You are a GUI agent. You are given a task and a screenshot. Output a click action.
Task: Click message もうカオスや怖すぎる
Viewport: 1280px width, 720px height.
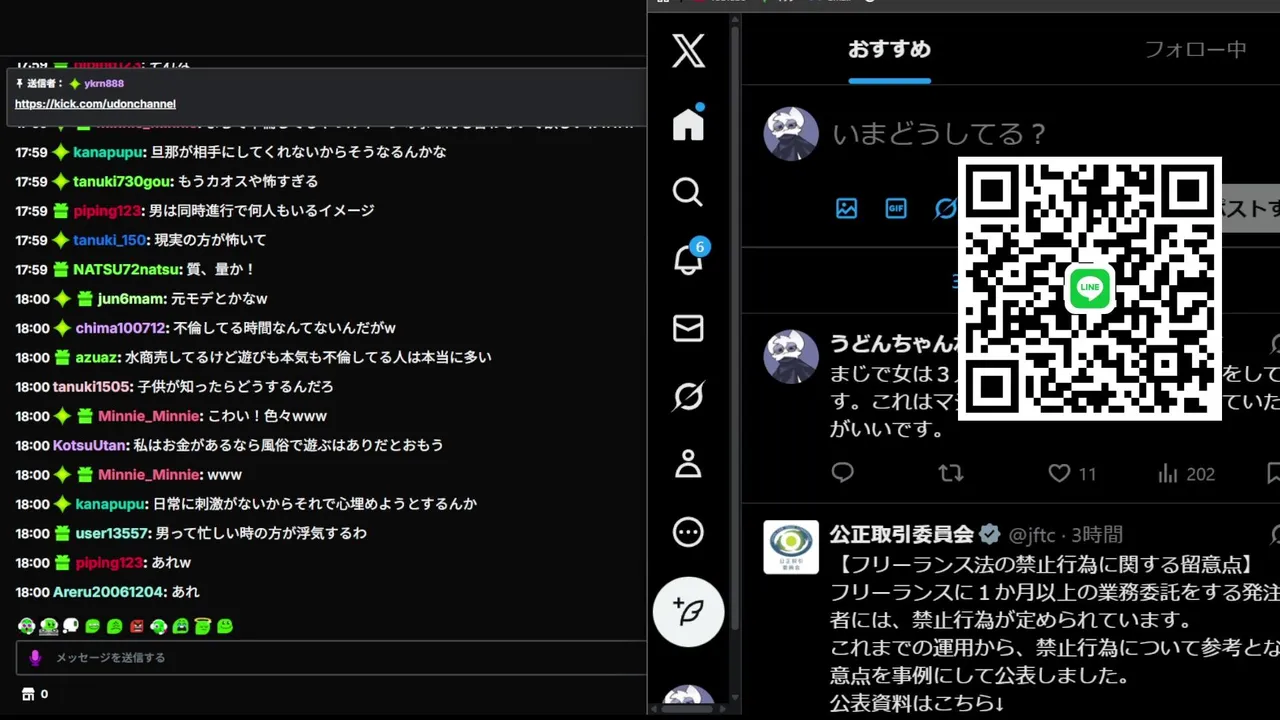pyautogui.click(x=248, y=182)
